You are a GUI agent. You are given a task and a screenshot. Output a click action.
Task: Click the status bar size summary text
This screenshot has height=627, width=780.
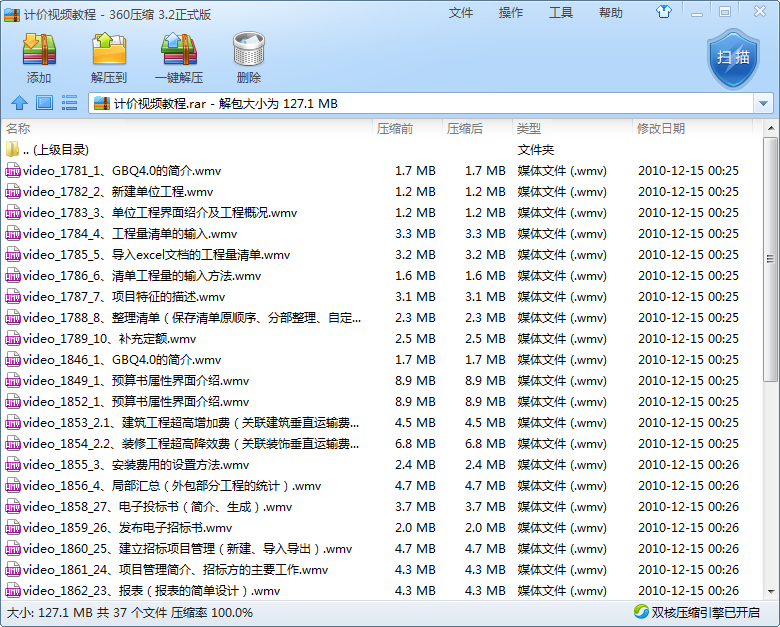click(130, 612)
